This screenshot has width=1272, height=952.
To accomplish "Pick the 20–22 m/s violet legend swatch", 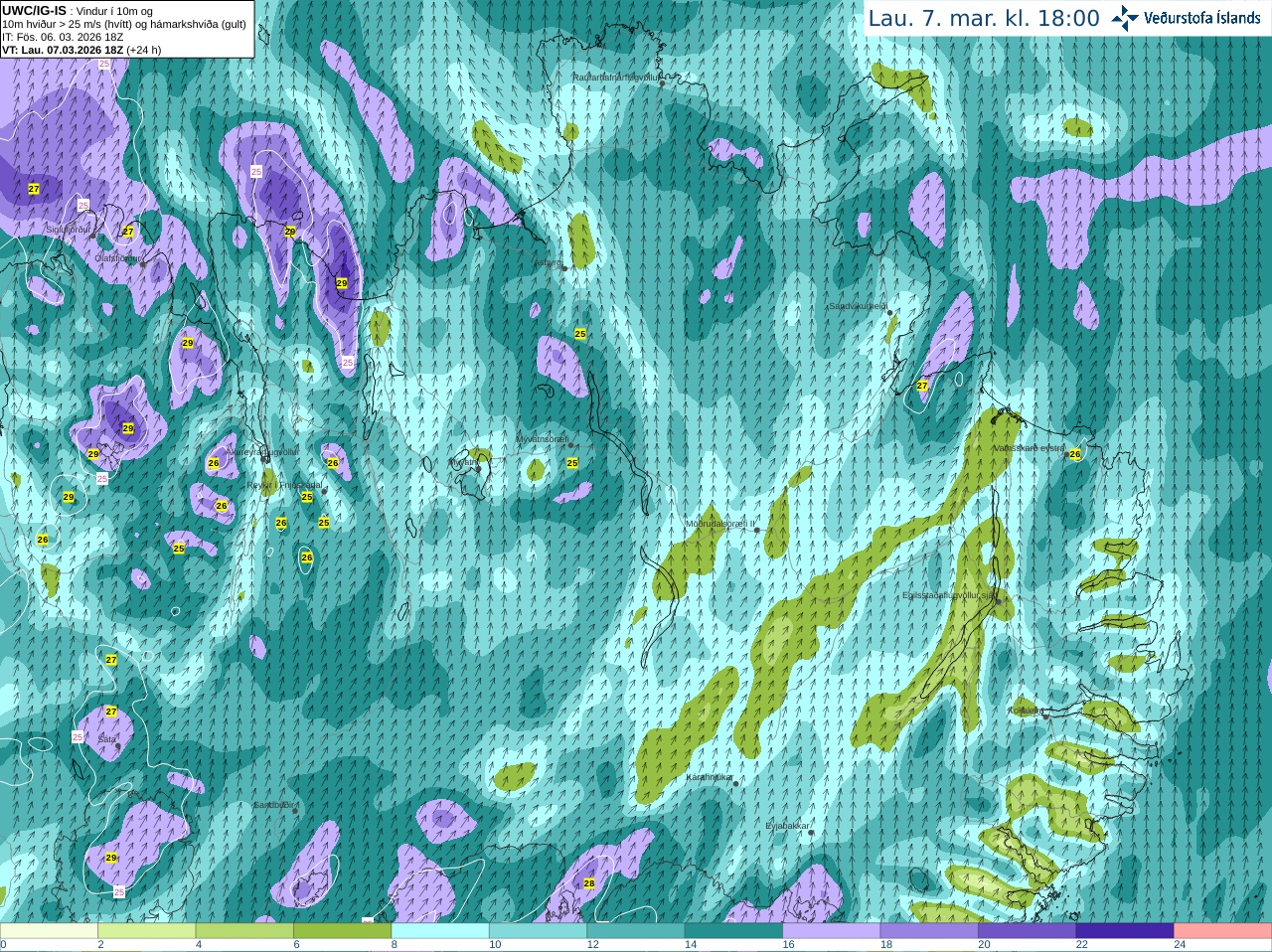I will (1028, 931).
